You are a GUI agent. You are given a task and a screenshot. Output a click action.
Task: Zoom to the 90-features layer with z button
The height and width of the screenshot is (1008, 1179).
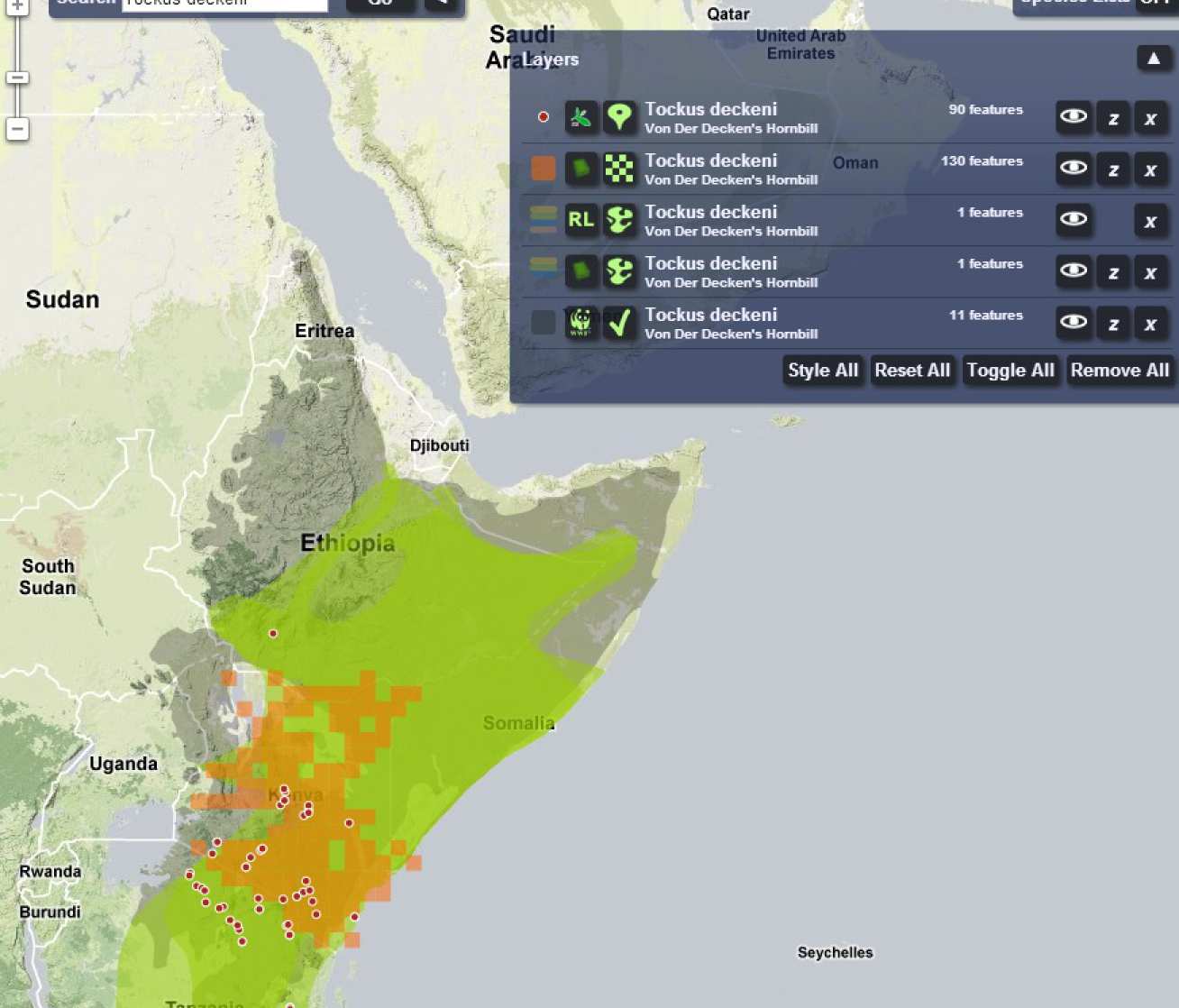point(1113,118)
